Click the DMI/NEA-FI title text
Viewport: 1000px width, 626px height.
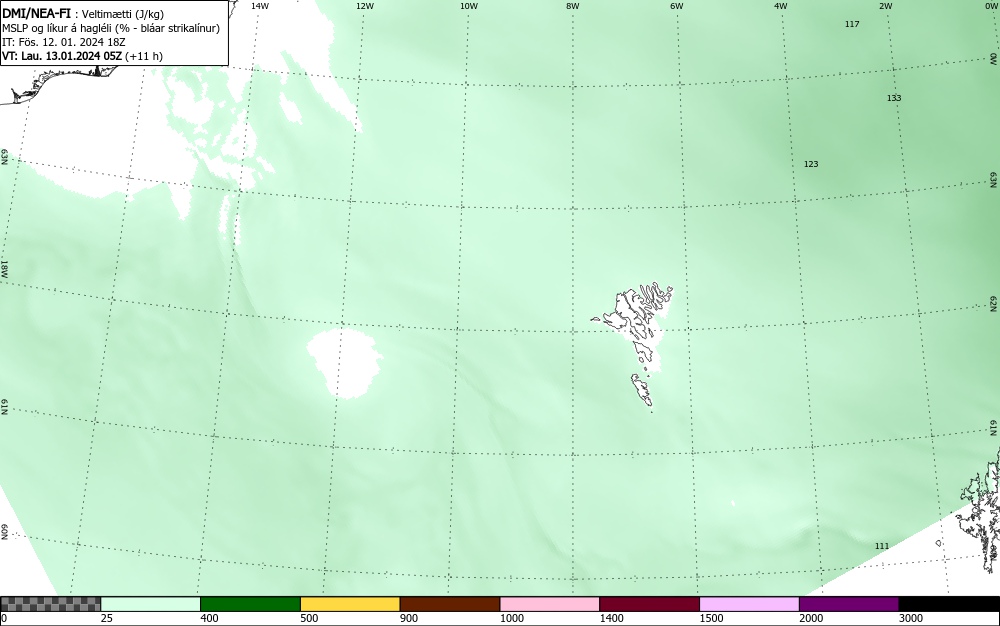[36, 14]
